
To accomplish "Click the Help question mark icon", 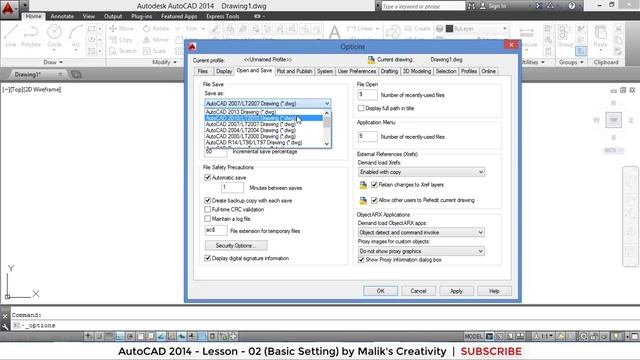I will (x=571, y=6).
